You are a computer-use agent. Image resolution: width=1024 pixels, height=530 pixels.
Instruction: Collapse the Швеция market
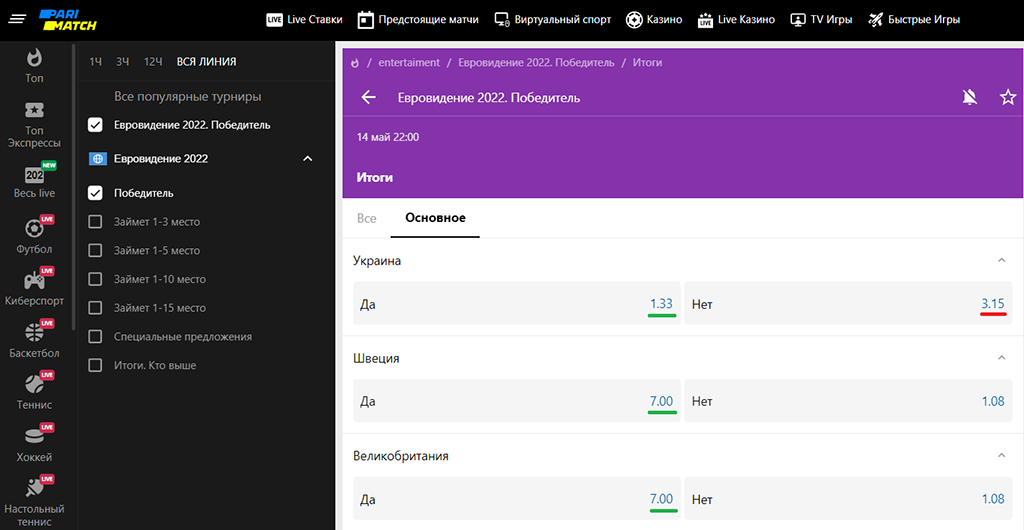[1002, 358]
